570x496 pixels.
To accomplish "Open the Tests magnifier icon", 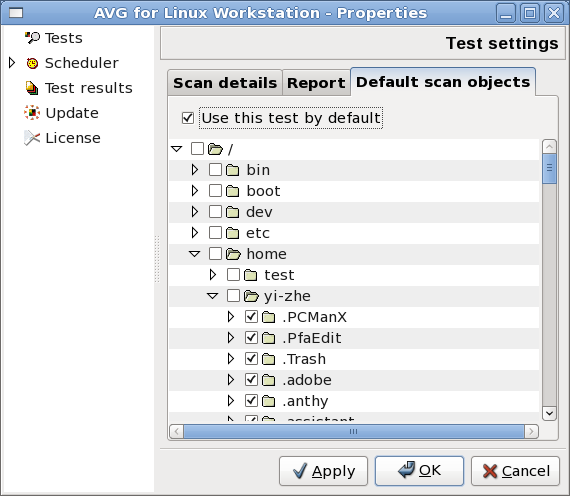I will pyautogui.click(x=32, y=37).
